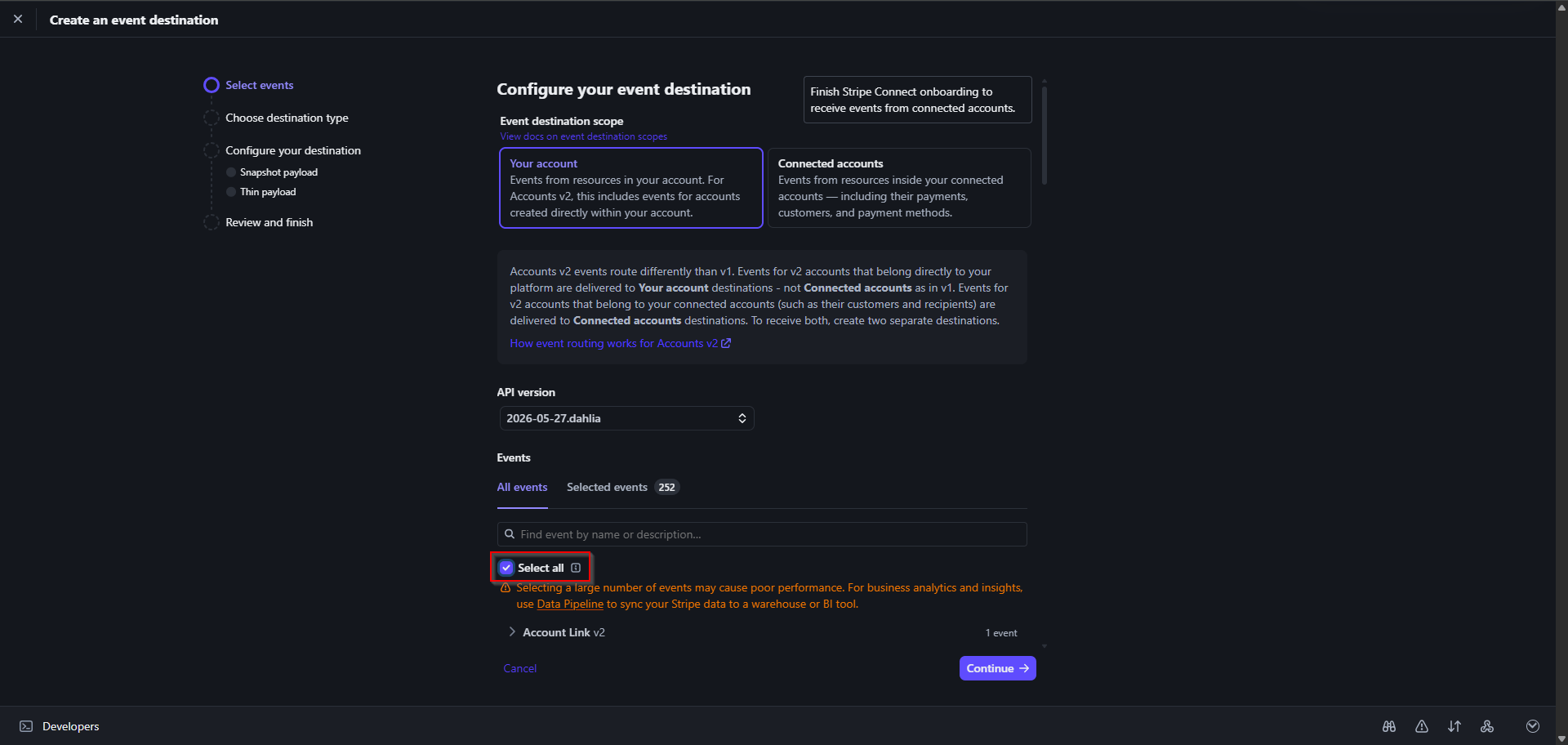The image size is (1568, 745).
Task: Open the Developers terminal icon
Action: (x=26, y=726)
